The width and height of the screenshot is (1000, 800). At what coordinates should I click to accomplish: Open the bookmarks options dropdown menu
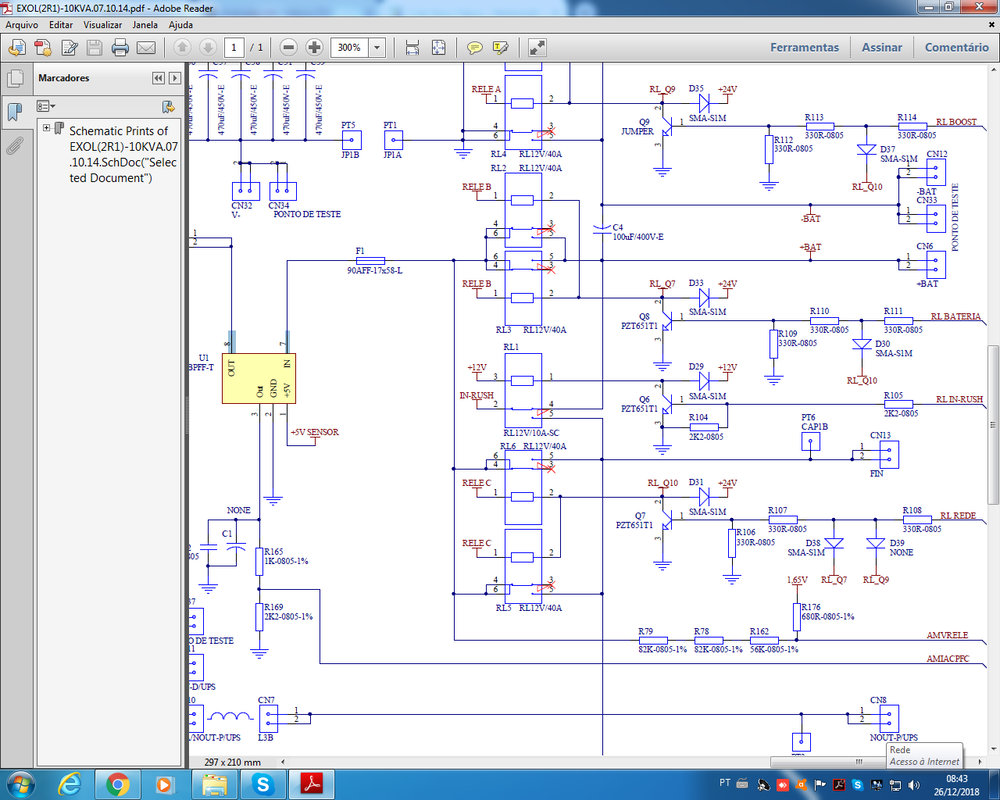pos(46,105)
